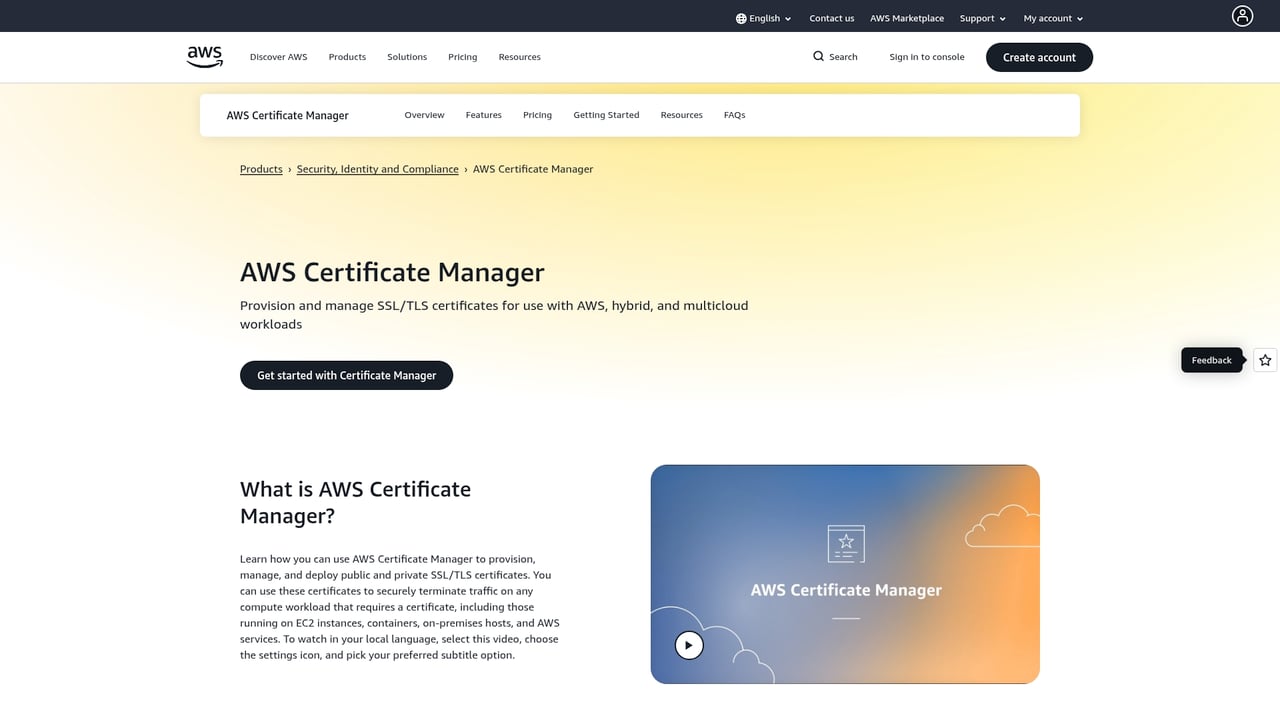Image resolution: width=1280 pixels, height=720 pixels.
Task: Open the FAQs section
Action: click(734, 115)
